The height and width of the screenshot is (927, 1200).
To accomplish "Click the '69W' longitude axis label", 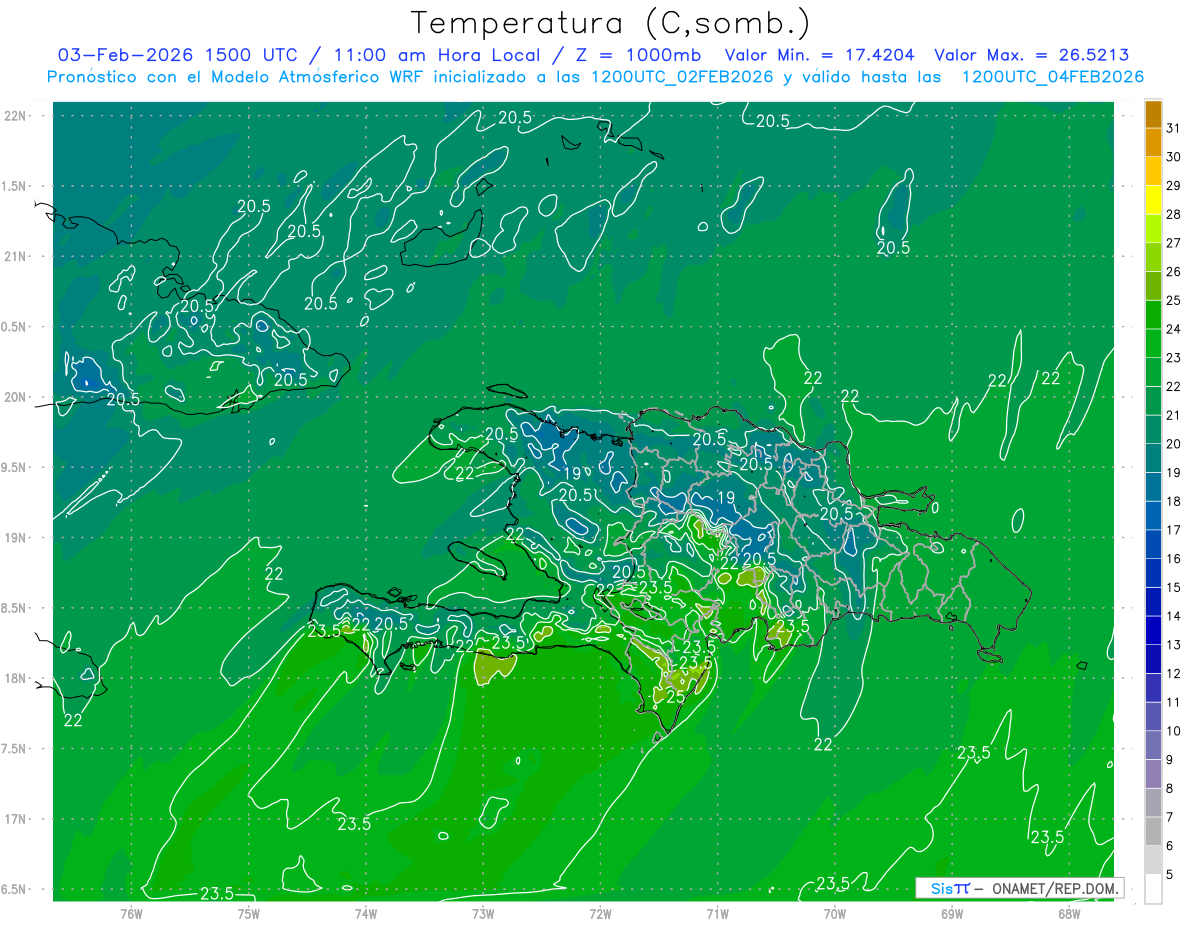I will click(952, 914).
